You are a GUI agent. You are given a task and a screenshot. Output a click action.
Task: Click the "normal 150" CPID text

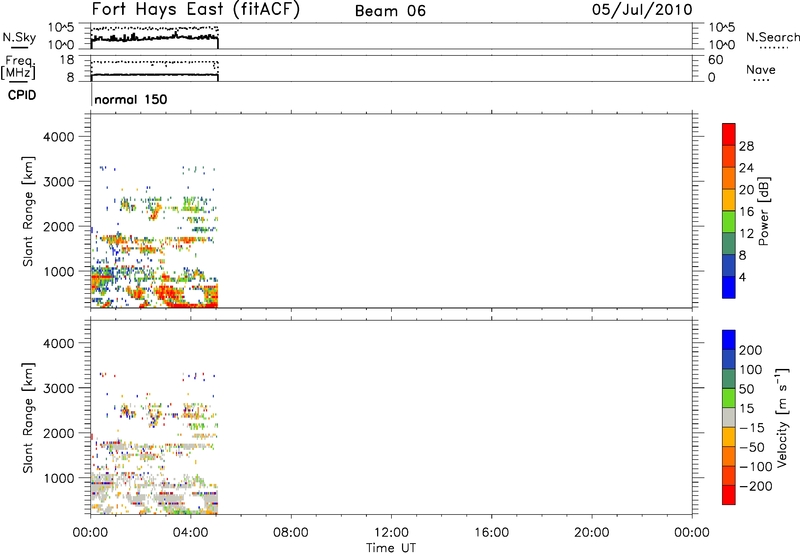coord(131,99)
